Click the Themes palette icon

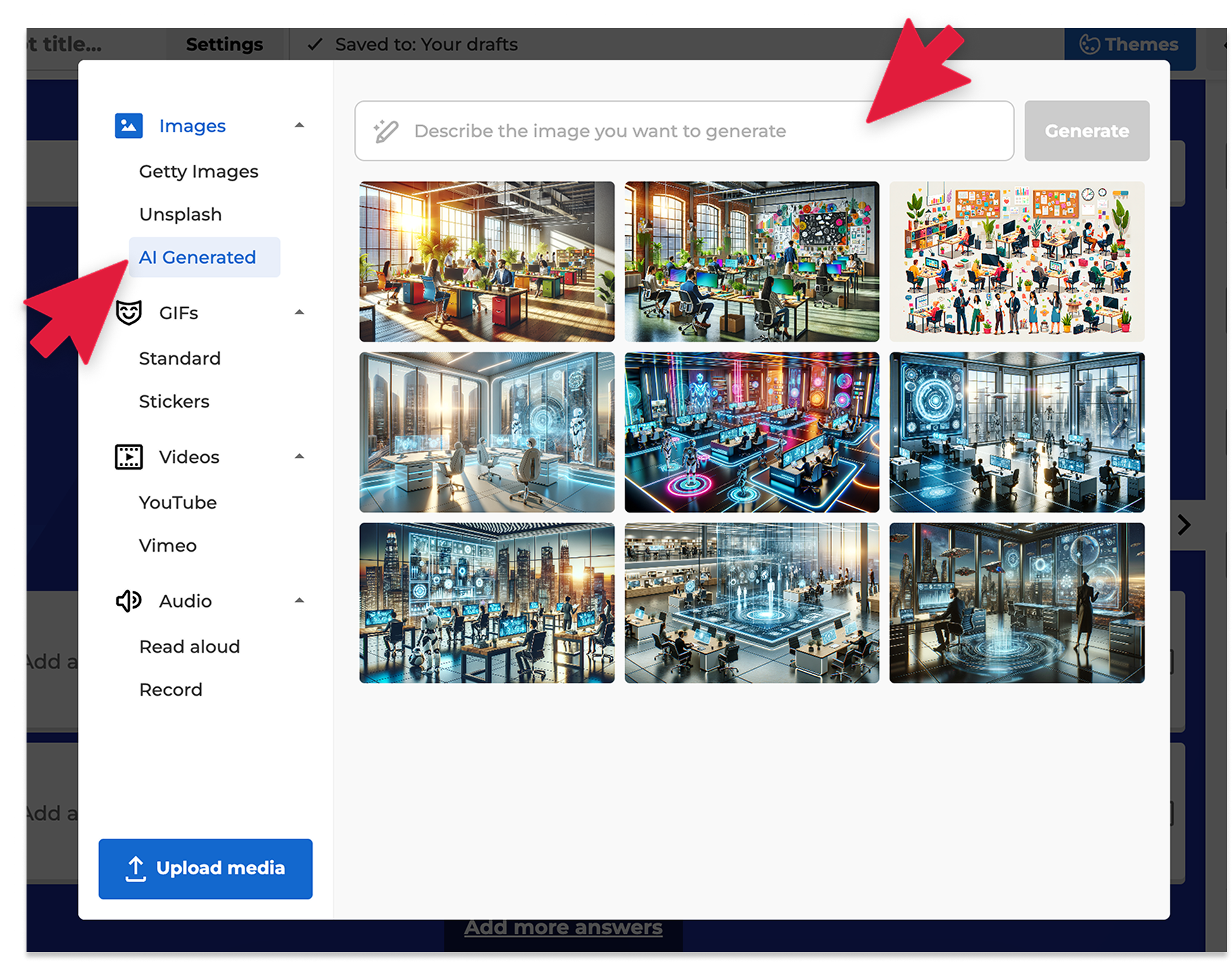(x=1089, y=44)
